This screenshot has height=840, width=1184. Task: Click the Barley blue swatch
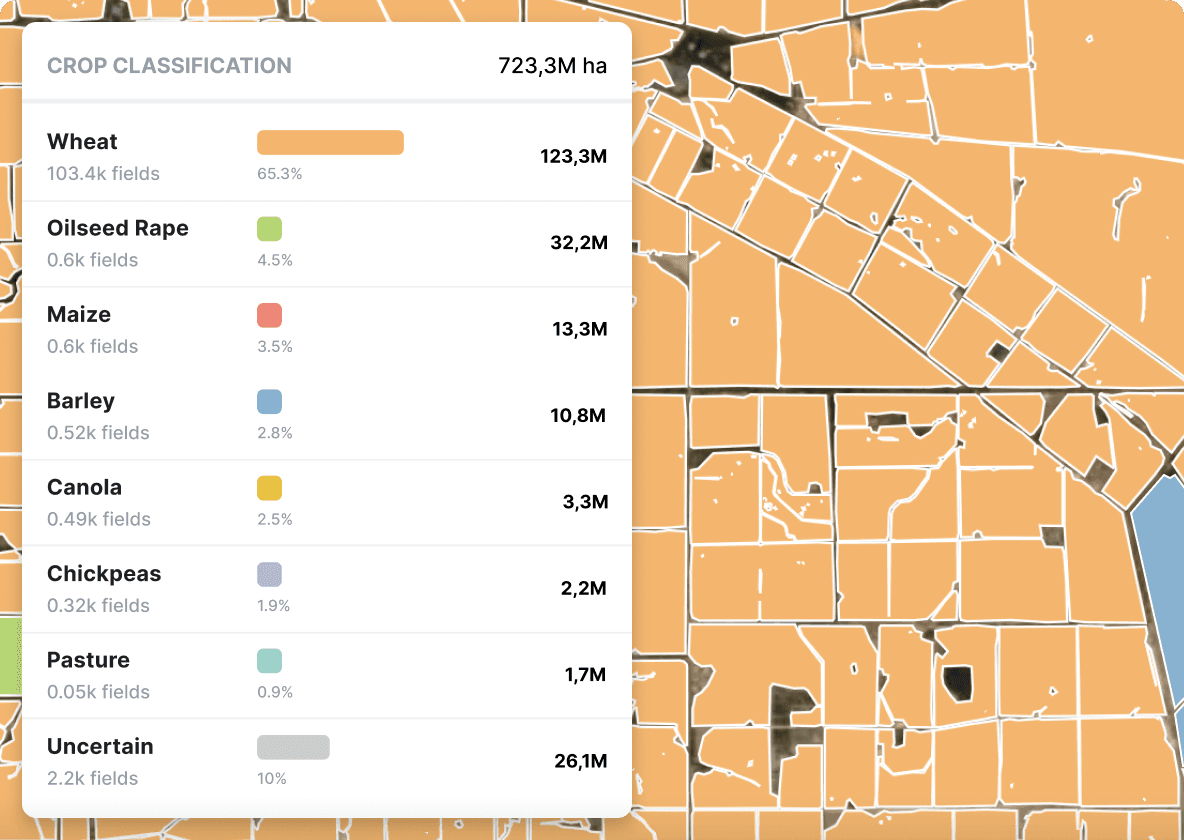268,401
